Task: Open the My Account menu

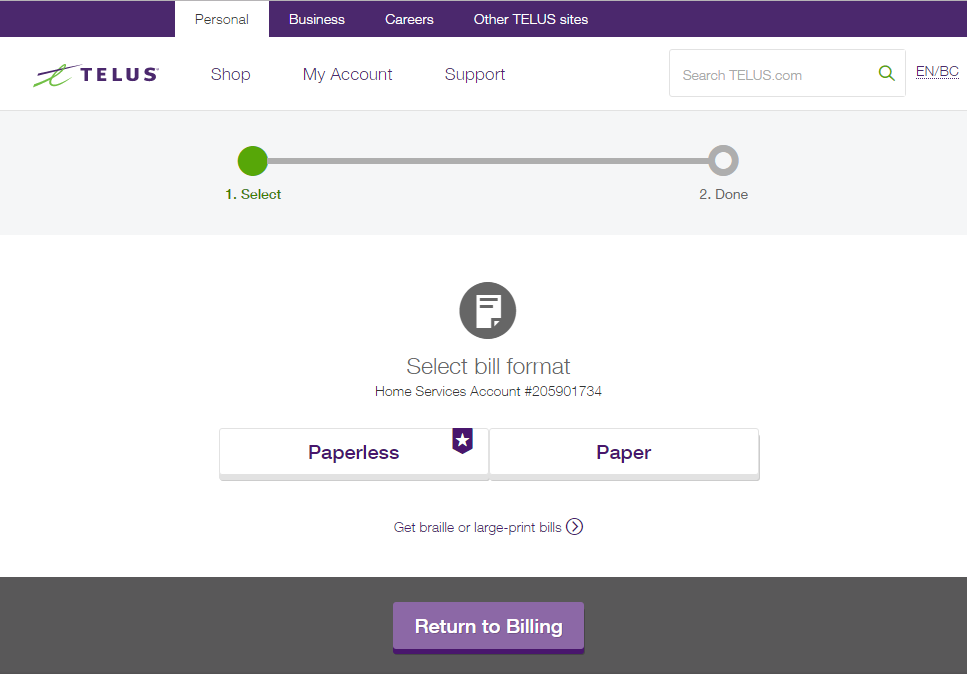Action: click(347, 74)
